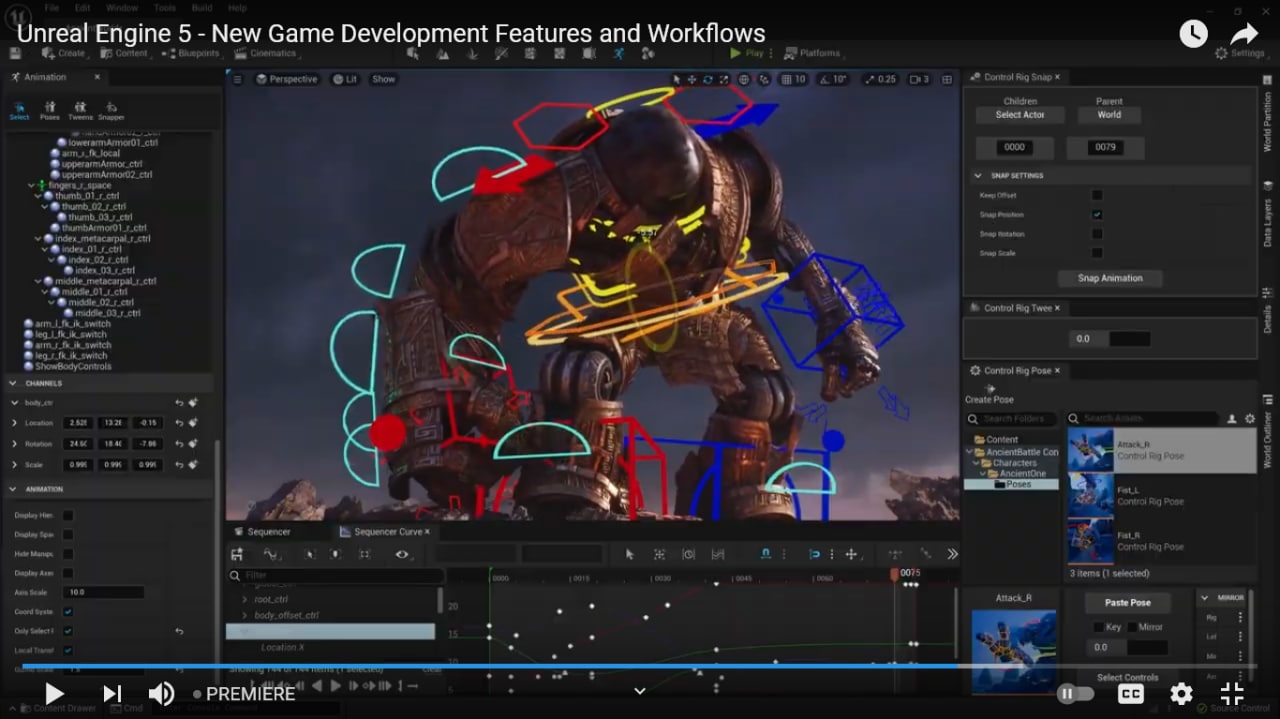Toggle autoplay switch in player
Screen dimensions: 1280x719
[1075, 693]
